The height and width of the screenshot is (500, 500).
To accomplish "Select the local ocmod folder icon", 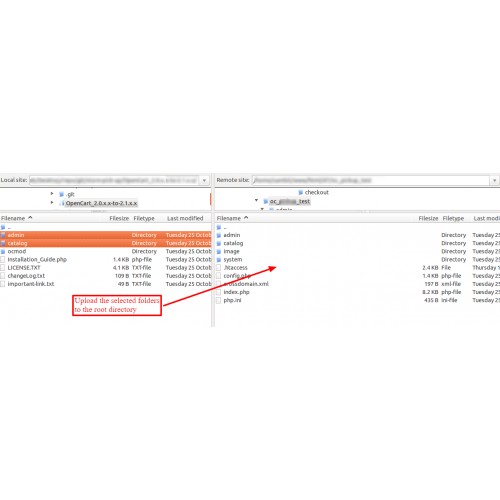I will point(3,251).
